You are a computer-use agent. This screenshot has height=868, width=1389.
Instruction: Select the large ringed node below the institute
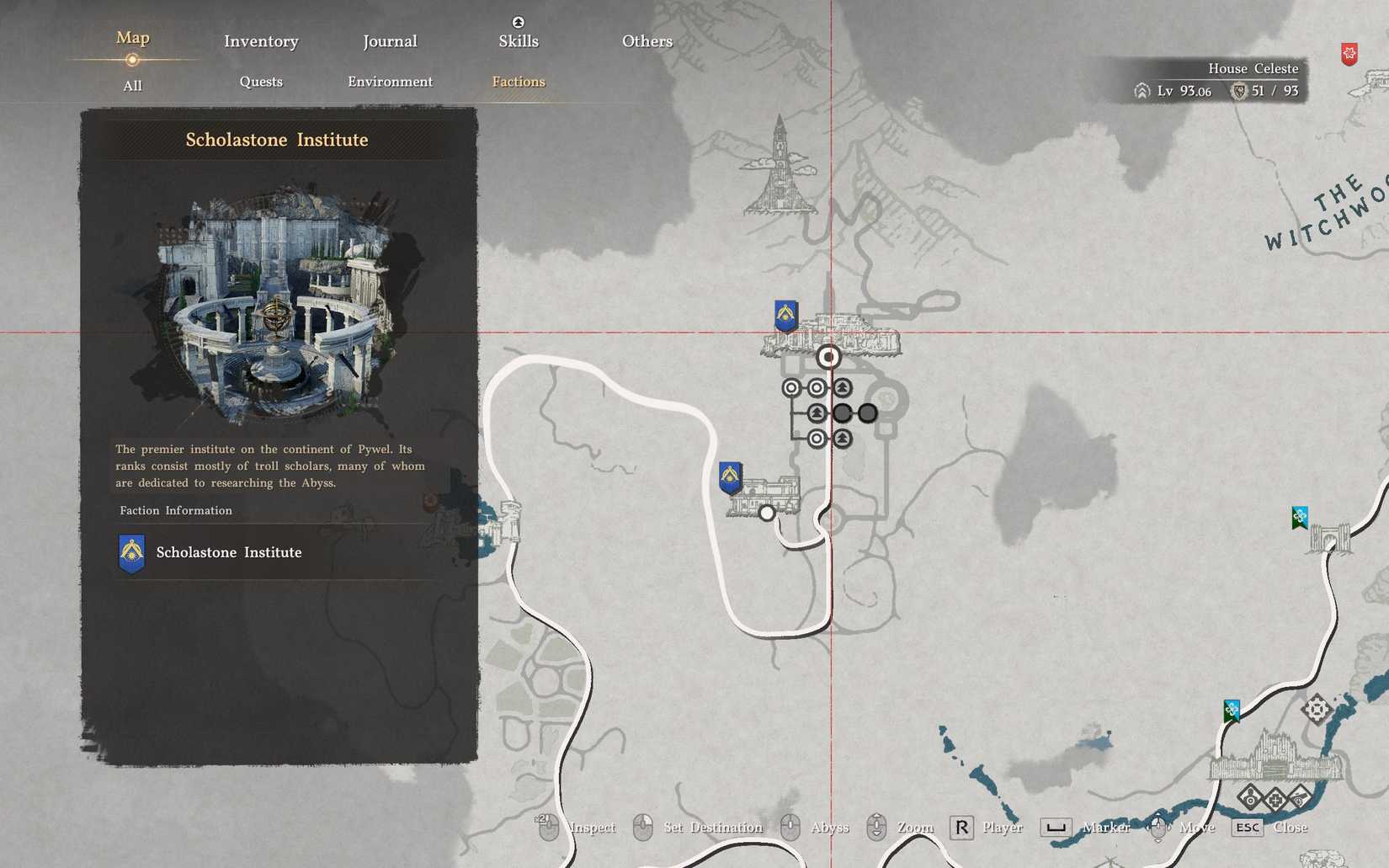pyautogui.click(x=828, y=357)
